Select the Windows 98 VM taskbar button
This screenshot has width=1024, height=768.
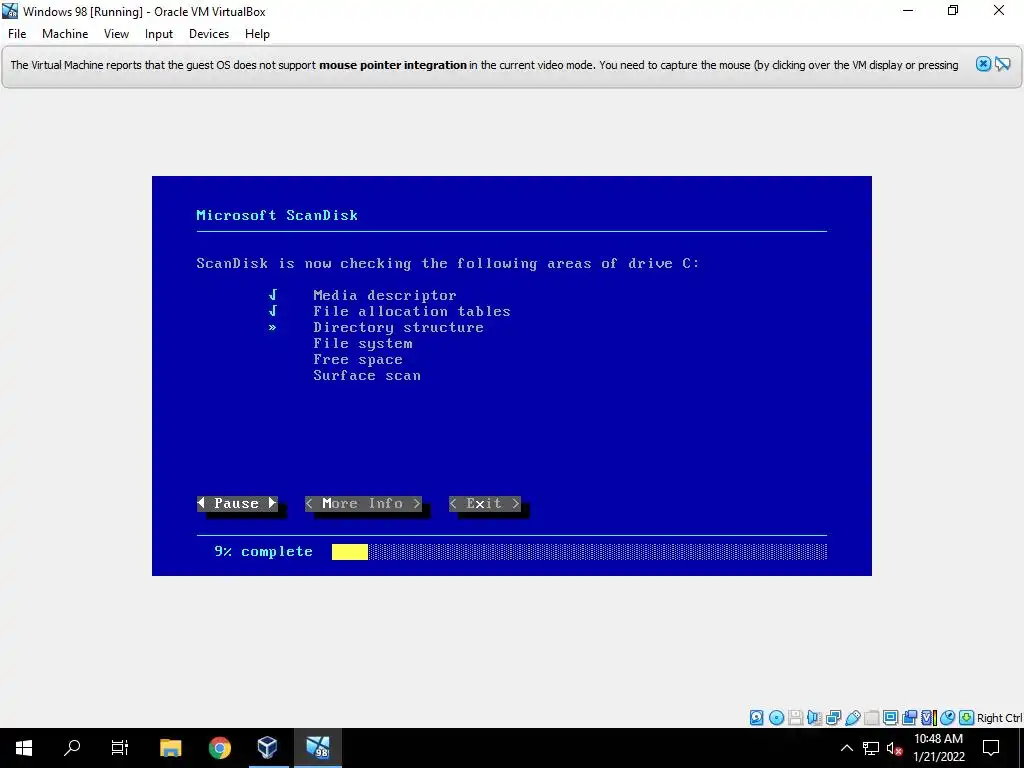coord(317,748)
